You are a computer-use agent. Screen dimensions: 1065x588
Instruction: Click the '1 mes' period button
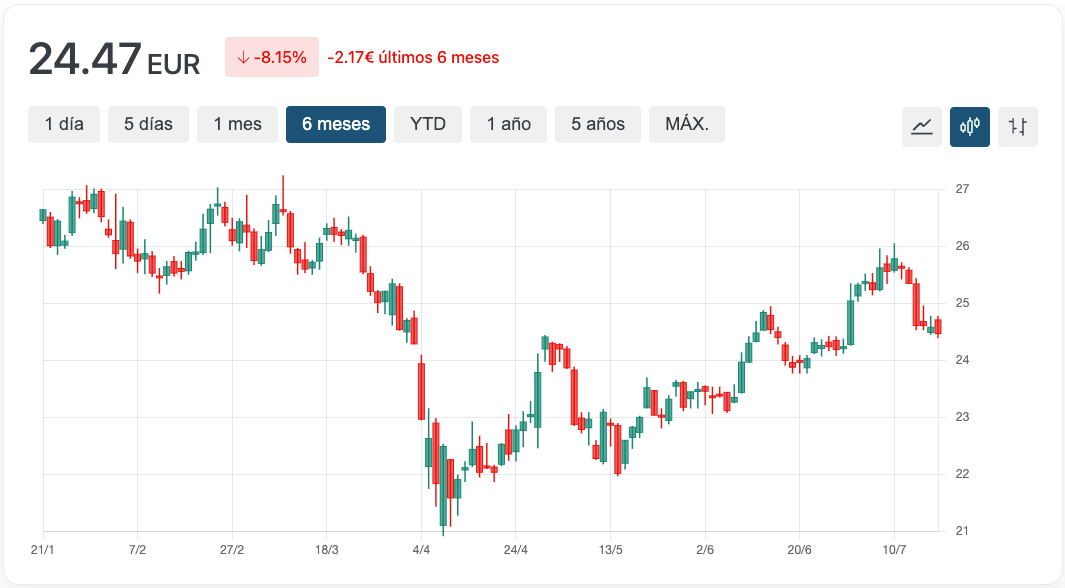[237, 124]
